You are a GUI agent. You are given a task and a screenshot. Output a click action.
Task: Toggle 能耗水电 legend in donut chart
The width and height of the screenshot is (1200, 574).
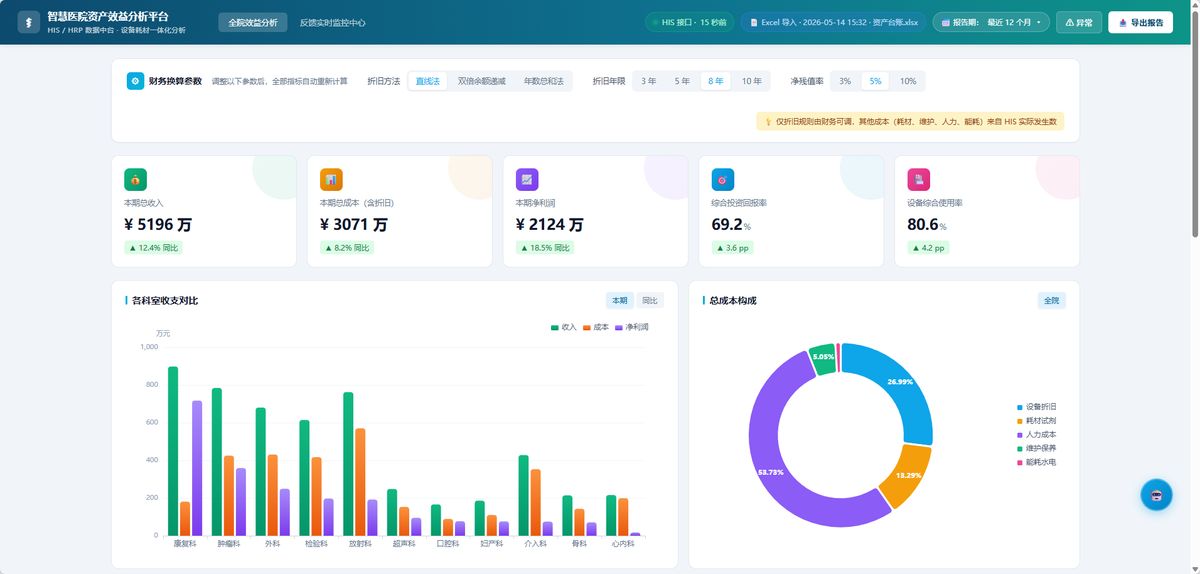point(1037,463)
